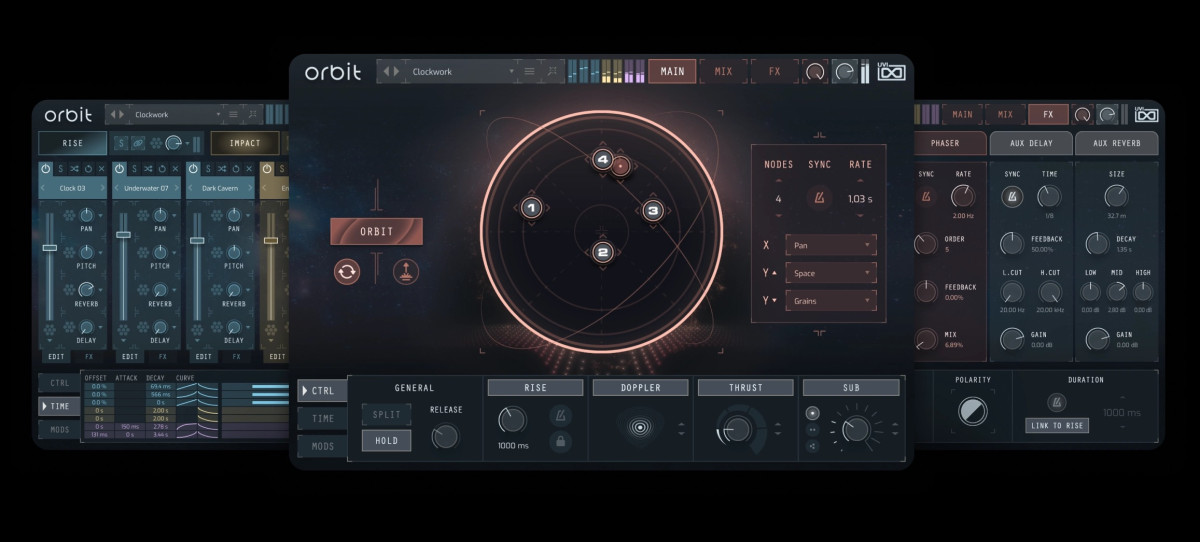Click the padlock icon in the RISE section
This screenshot has height=542, width=1200.
560,441
